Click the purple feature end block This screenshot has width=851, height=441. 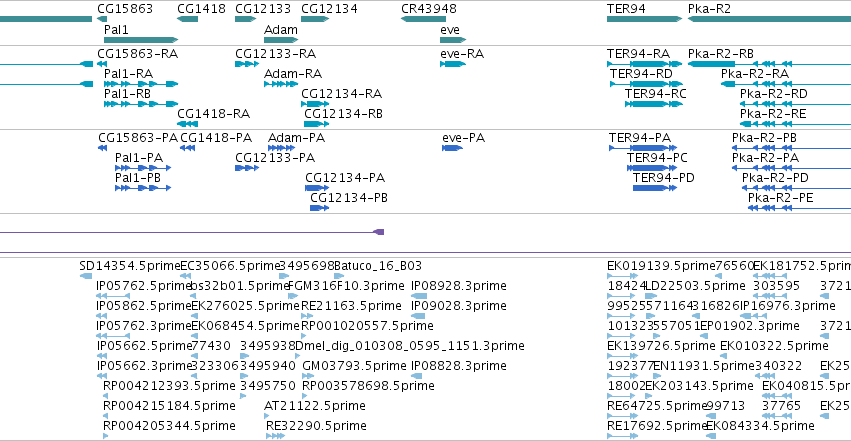(x=379, y=232)
